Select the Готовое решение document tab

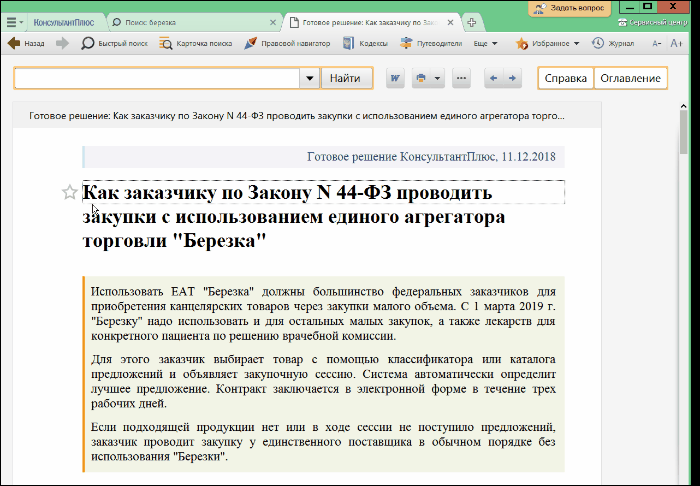(367, 22)
